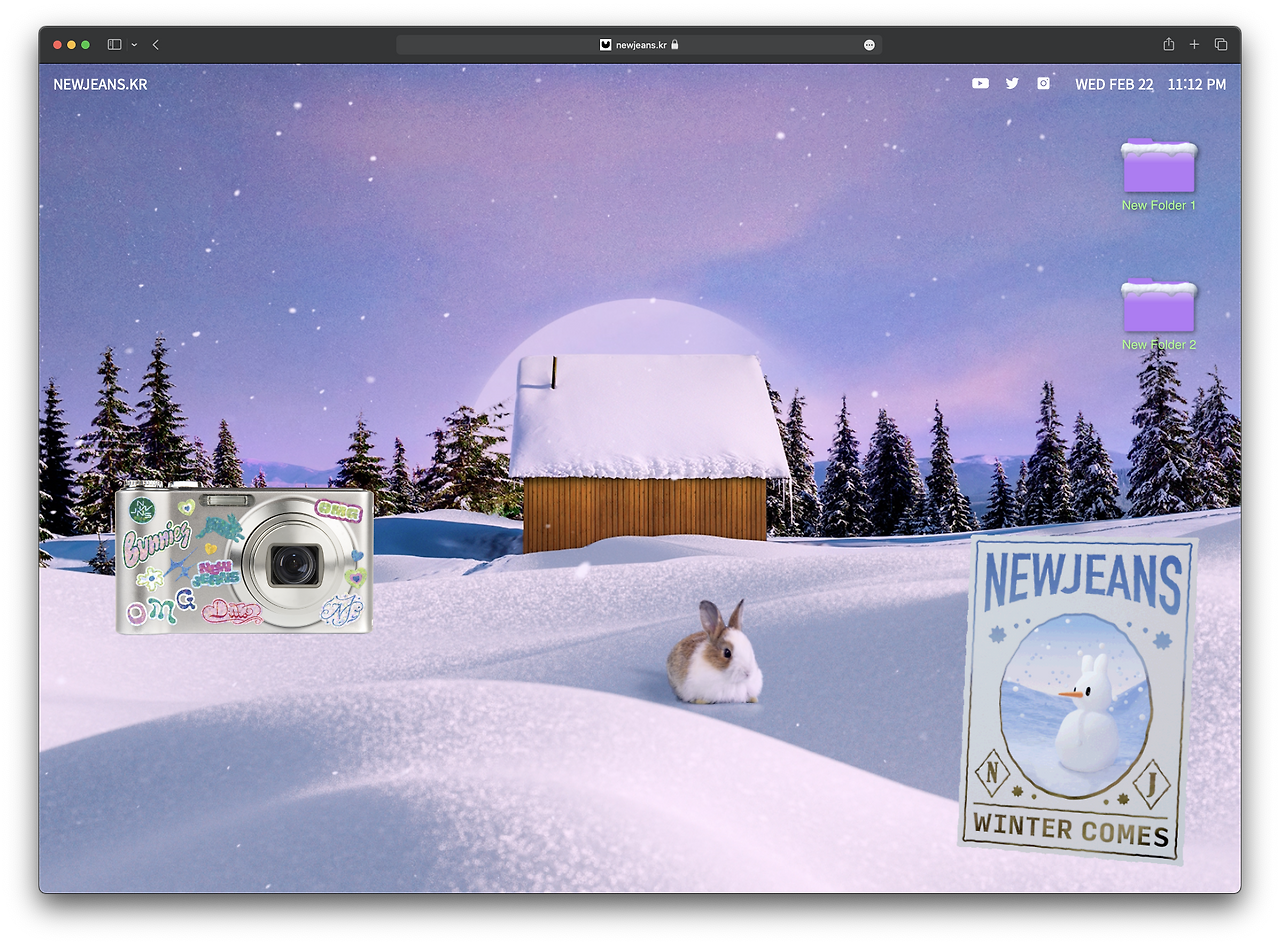The height and width of the screenshot is (945, 1280).
Task: Expand the sidebar tab group chevron
Action: pos(134,45)
